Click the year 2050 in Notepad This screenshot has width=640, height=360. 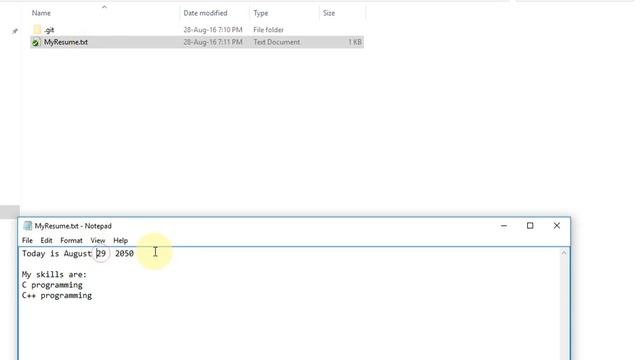coord(124,253)
